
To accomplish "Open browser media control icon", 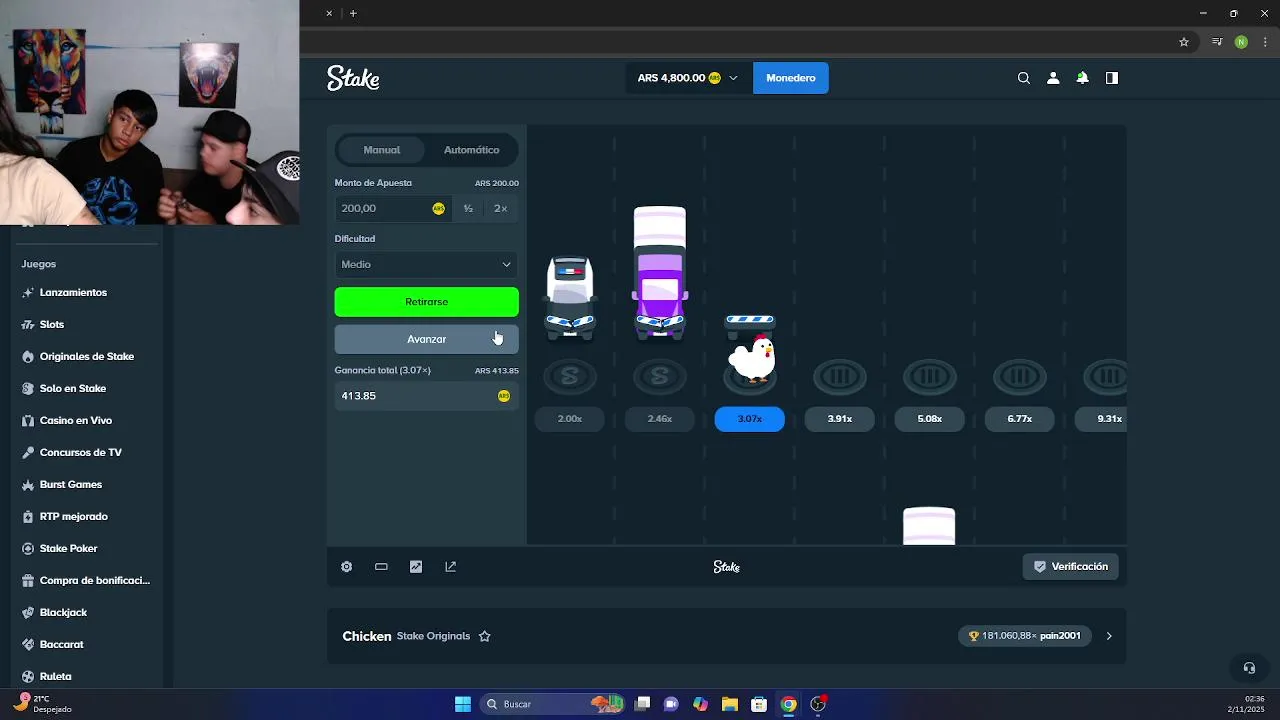I will click(1217, 42).
